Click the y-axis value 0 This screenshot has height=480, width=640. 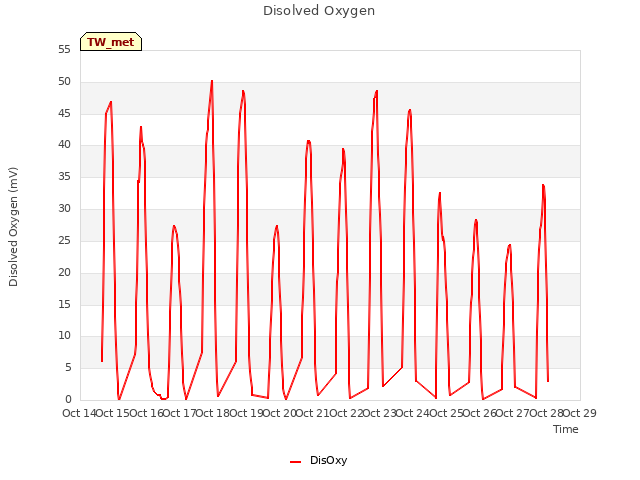(x=68, y=399)
